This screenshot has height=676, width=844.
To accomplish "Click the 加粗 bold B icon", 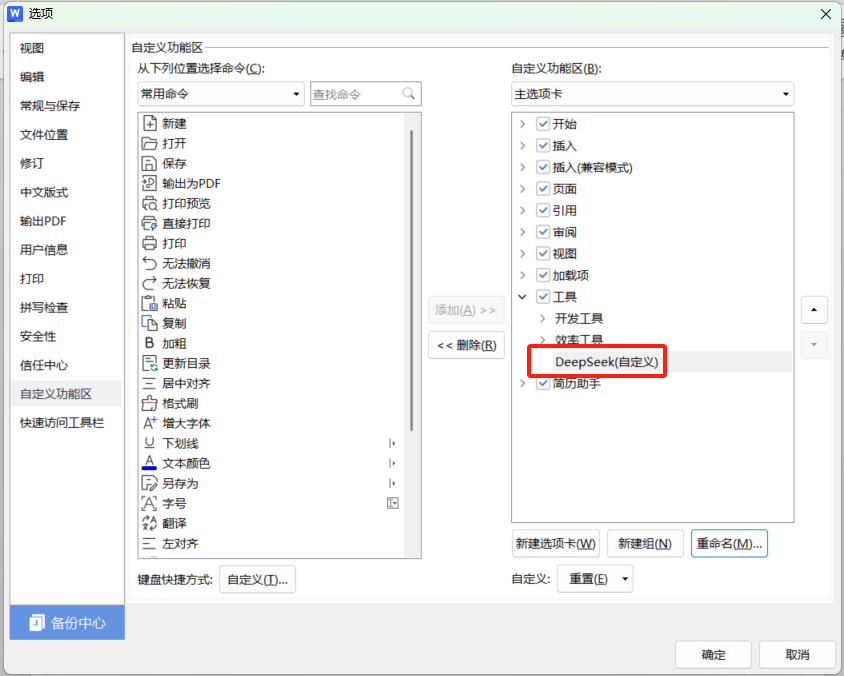I will [x=149, y=343].
